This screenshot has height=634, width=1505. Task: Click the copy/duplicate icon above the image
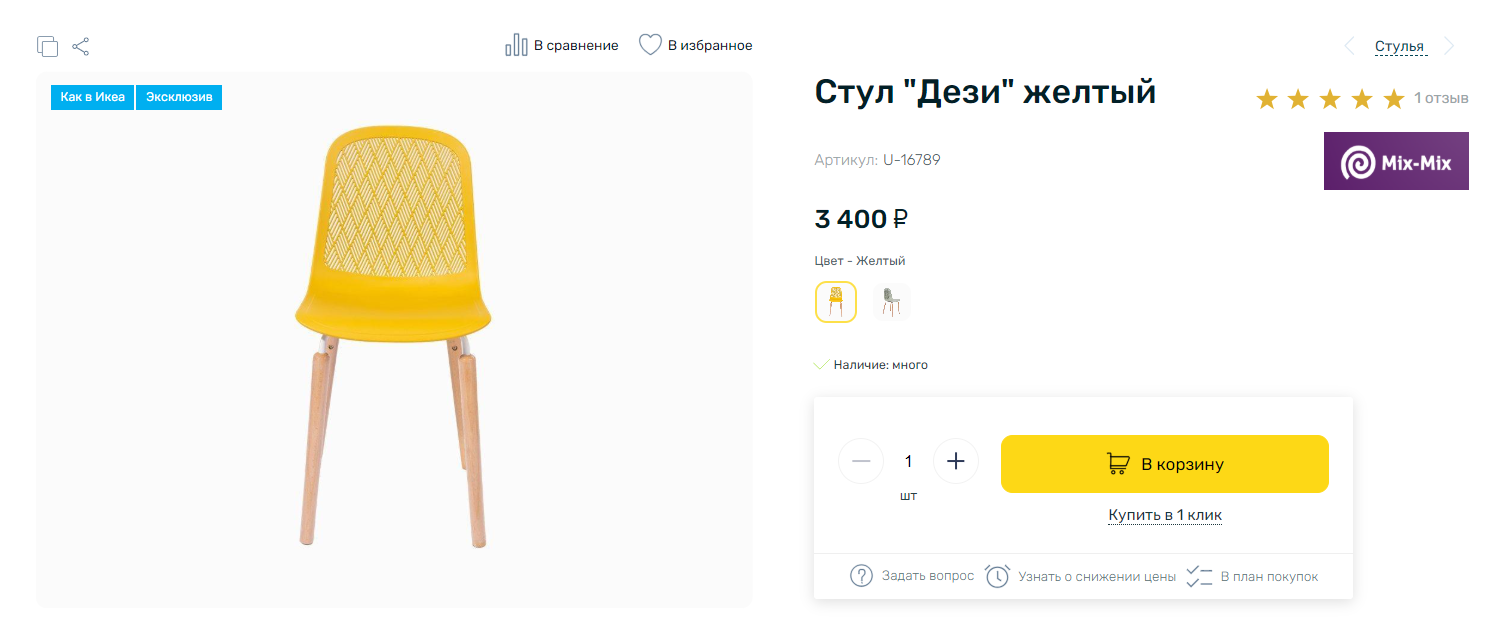click(x=47, y=46)
